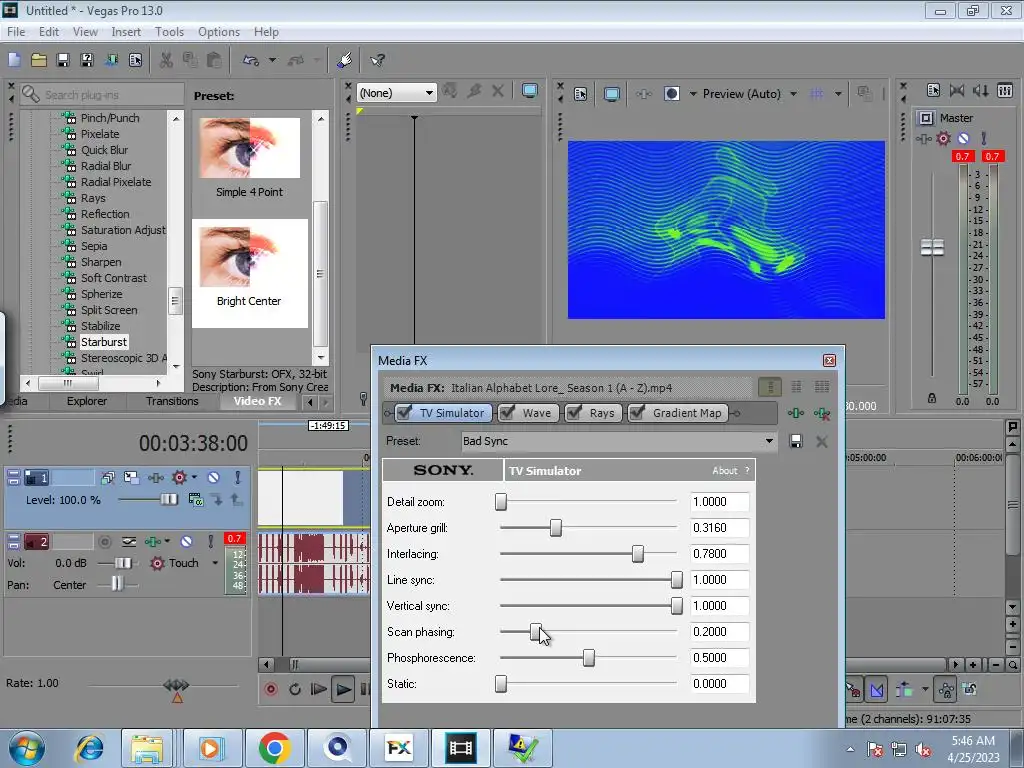Open Master FX icon on the master bus
This screenshot has height=768, width=1024.
[x=923, y=138]
